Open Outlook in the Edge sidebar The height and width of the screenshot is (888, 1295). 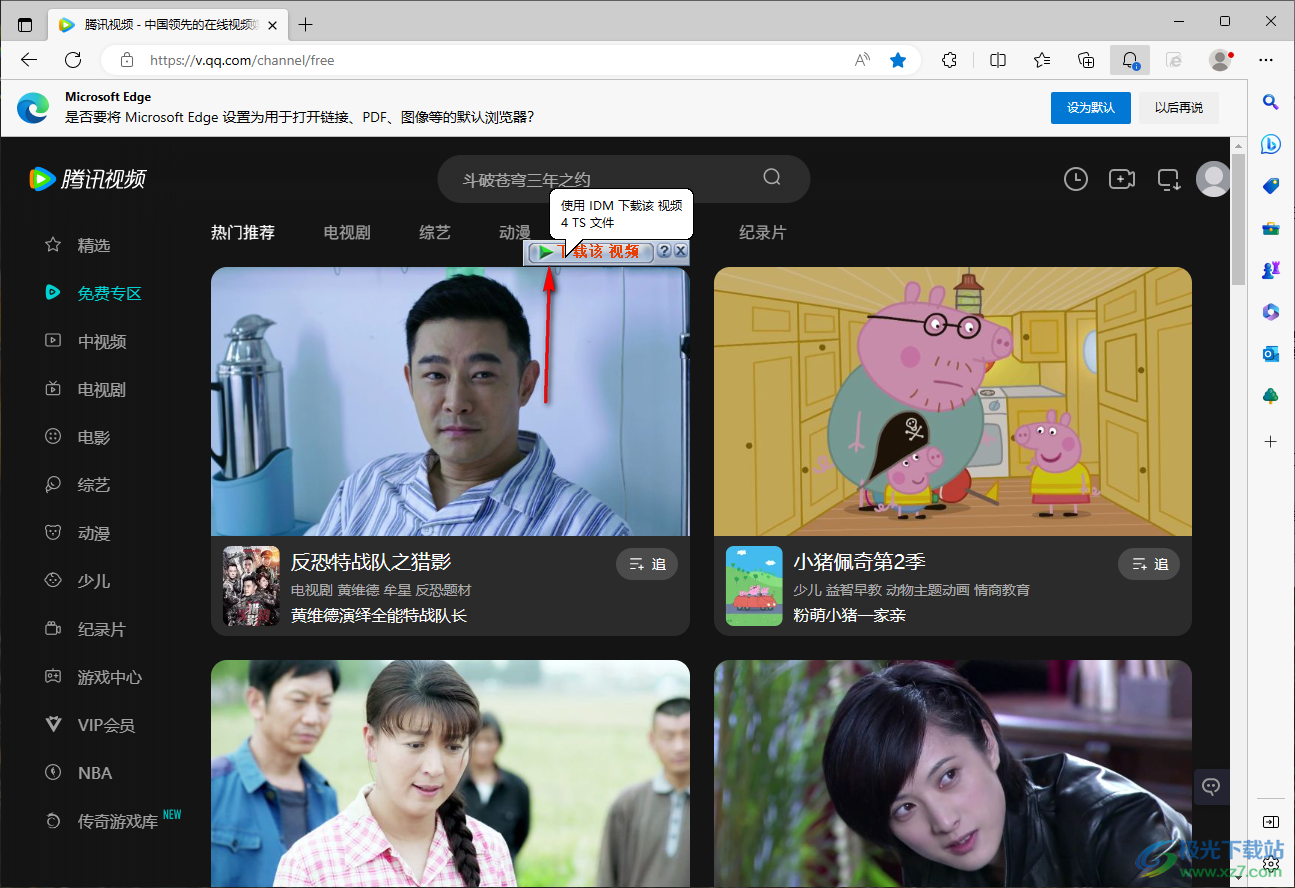1271,354
